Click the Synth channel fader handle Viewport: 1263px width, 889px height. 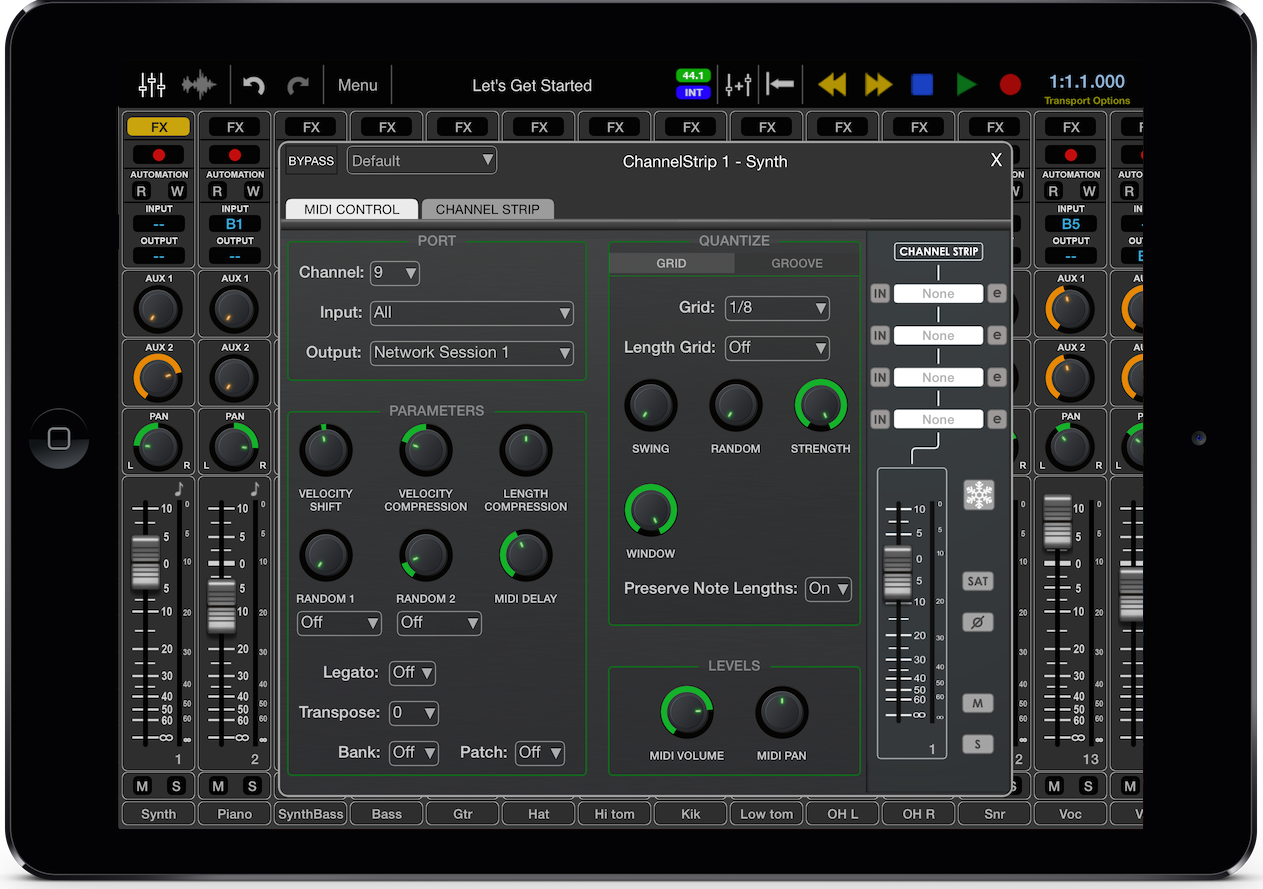[146, 562]
